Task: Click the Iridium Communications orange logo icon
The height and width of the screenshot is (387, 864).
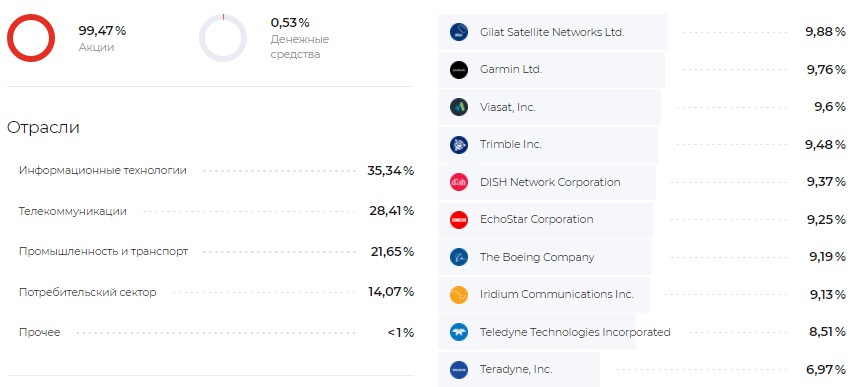Action: tap(458, 294)
